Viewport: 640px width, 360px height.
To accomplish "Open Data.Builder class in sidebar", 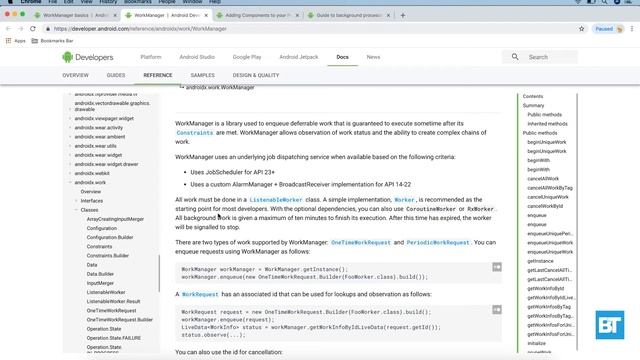I will (100, 274).
